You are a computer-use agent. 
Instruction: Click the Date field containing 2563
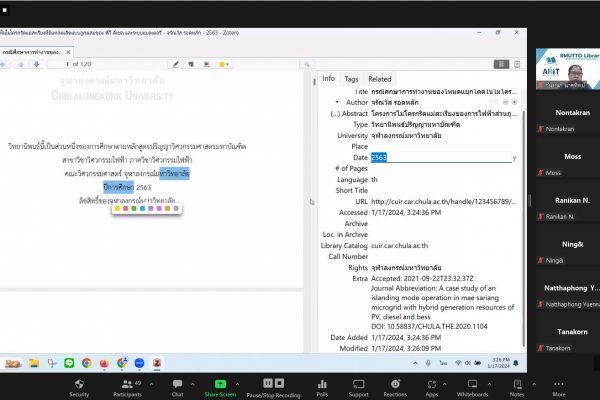coord(441,157)
